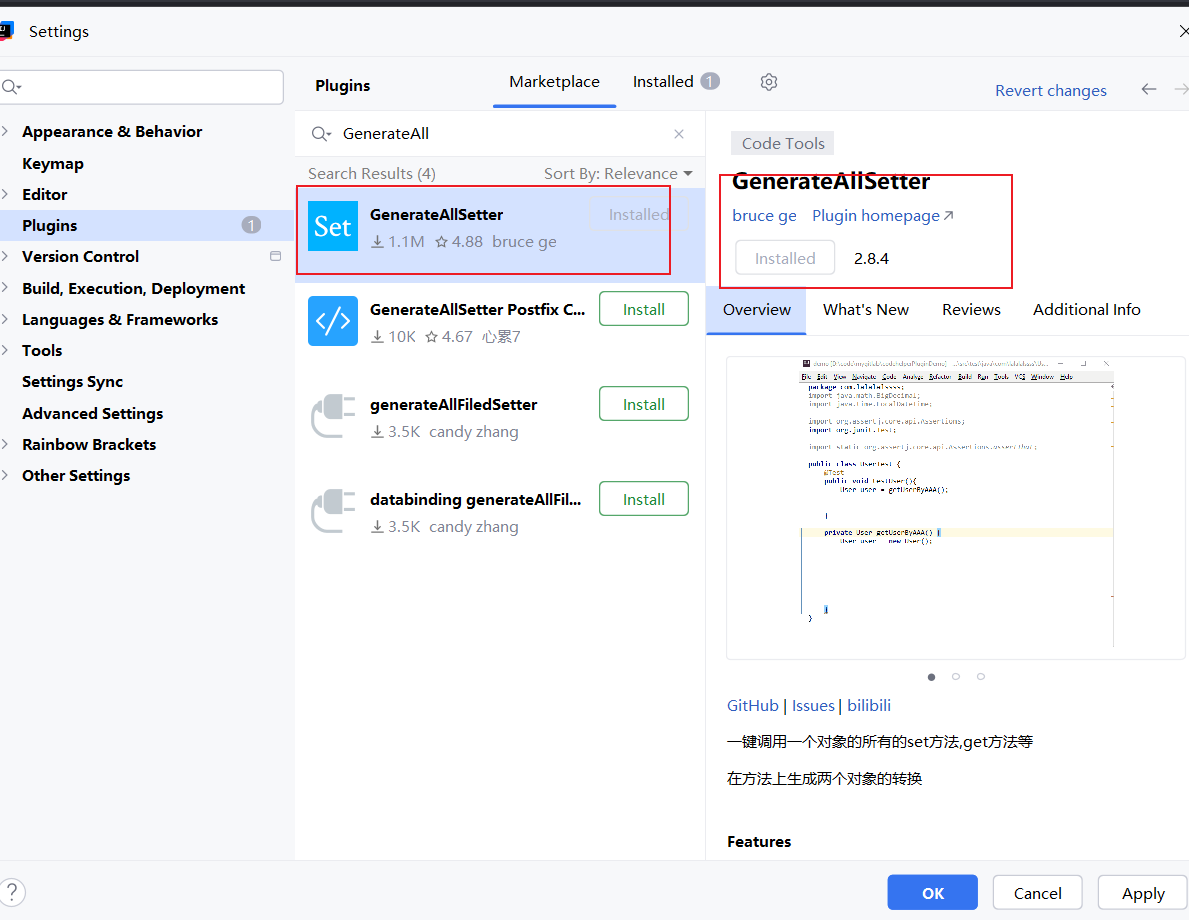
Task: Open the bilibili link
Action: pyautogui.click(x=869, y=705)
